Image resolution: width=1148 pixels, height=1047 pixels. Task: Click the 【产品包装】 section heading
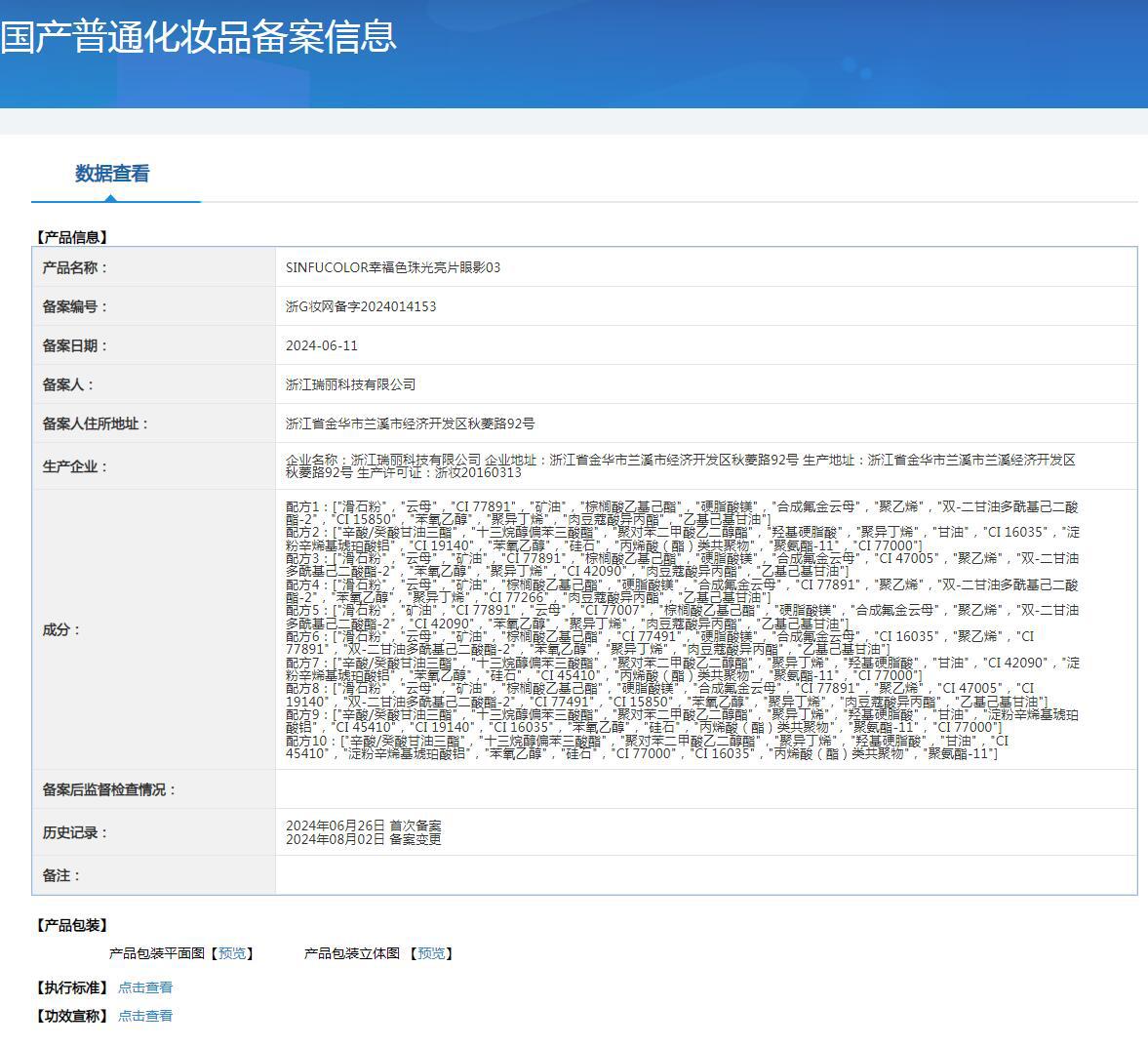(72, 925)
